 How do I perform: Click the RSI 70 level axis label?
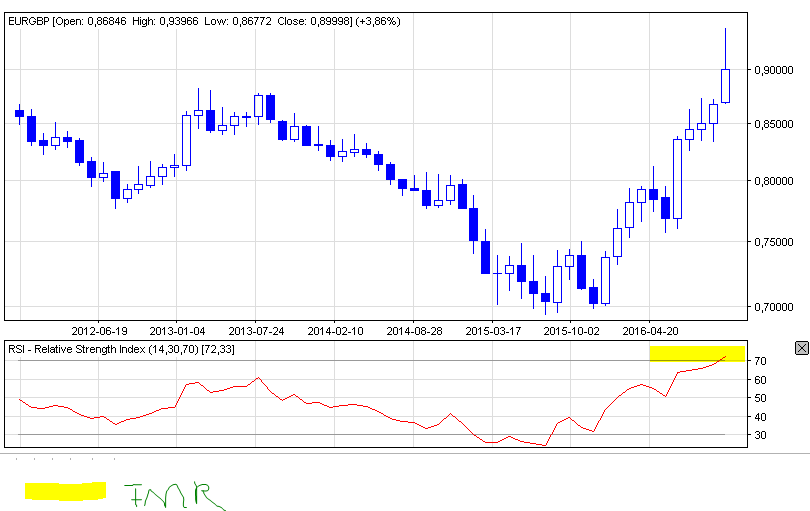click(x=760, y=361)
